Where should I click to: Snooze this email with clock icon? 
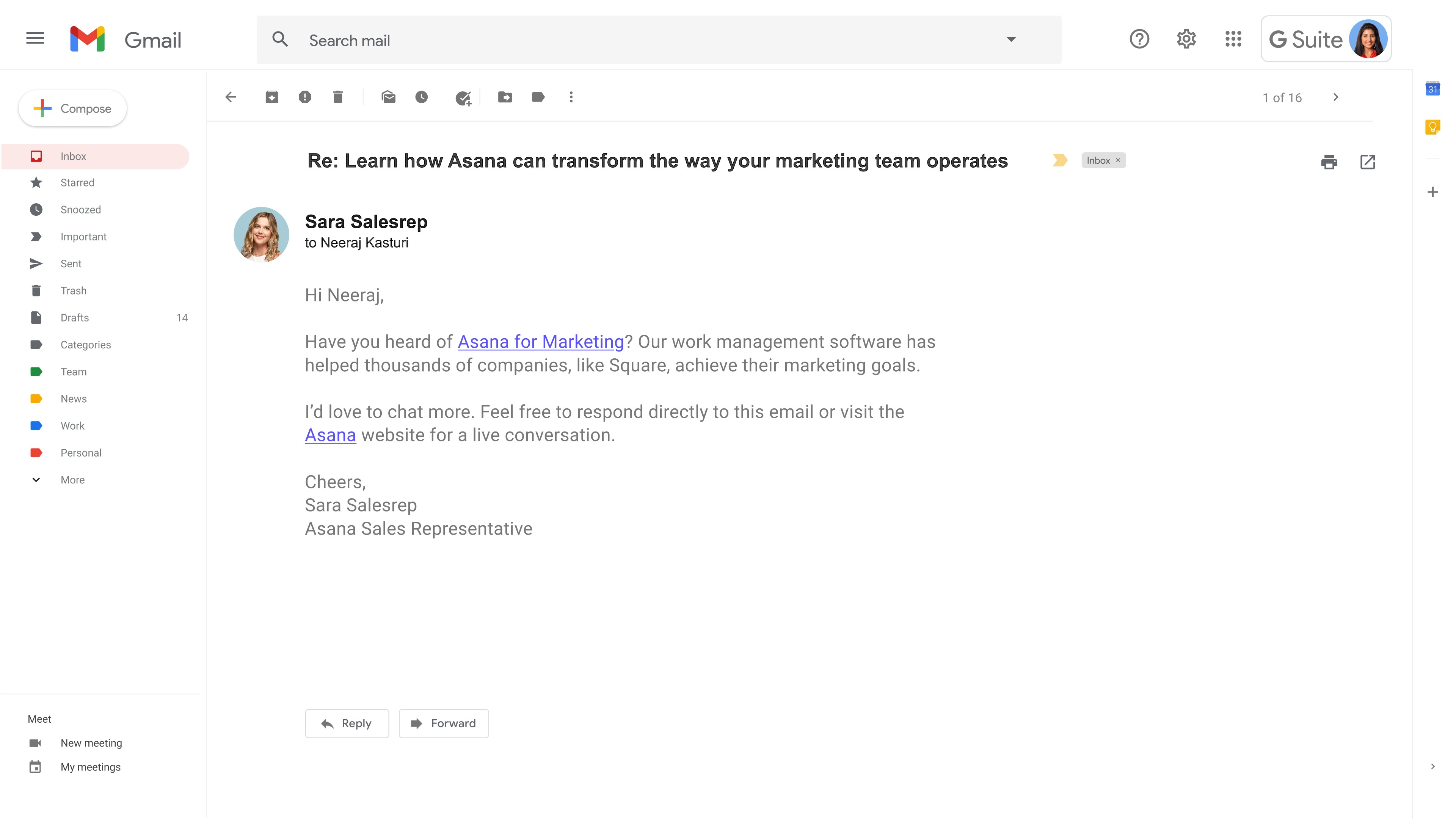(422, 97)
